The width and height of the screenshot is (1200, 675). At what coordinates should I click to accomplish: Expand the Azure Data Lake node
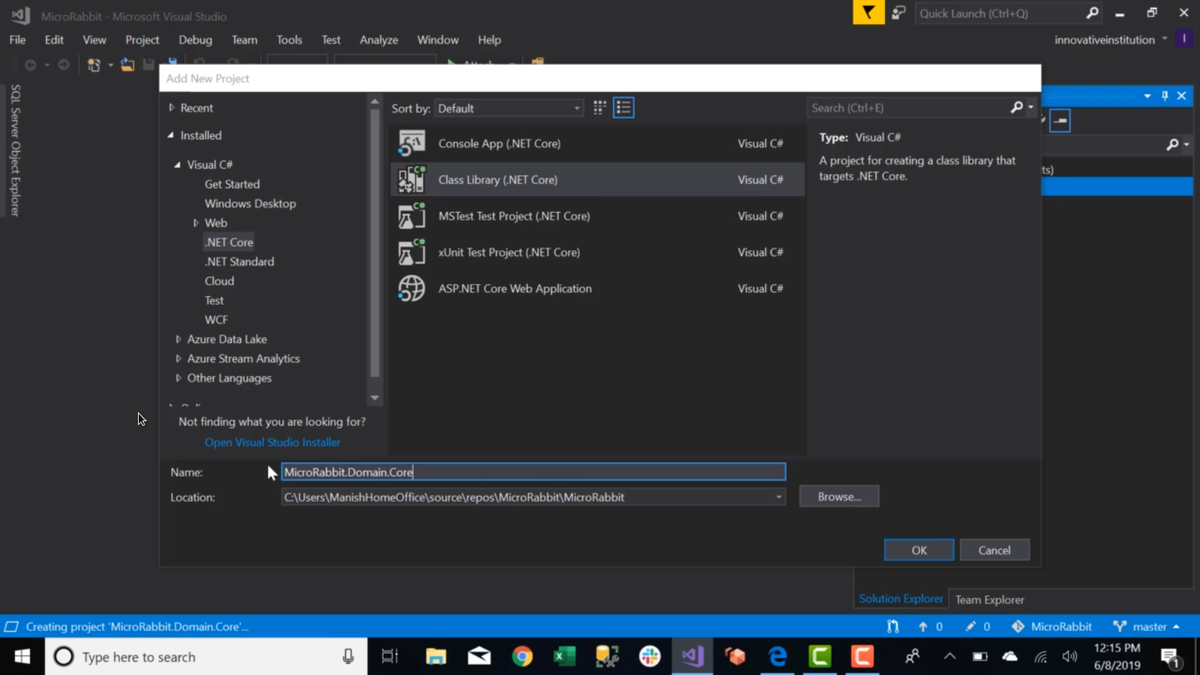[x=179, y=339]
